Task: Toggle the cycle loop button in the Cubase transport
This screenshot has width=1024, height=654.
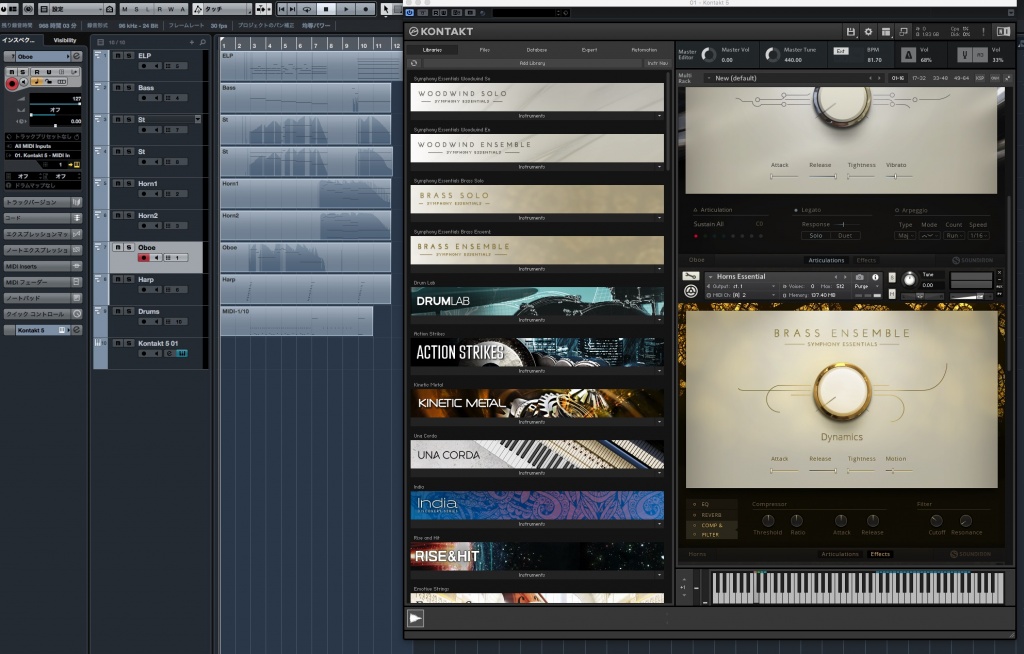Action: (x=306, y=9)
